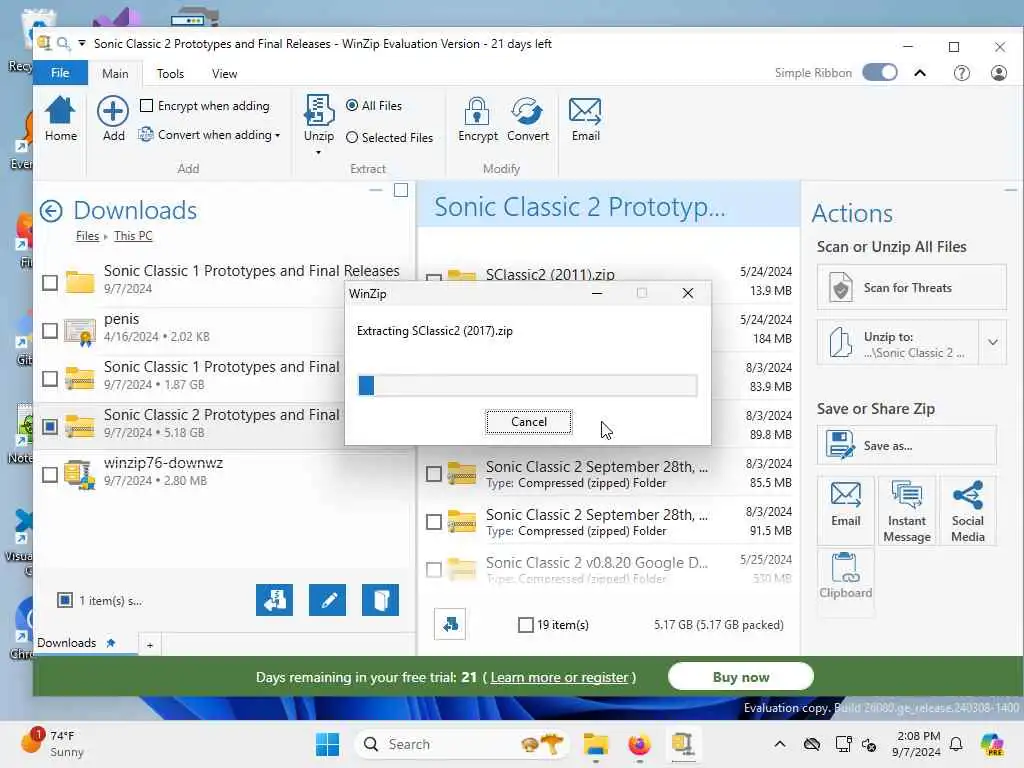Viewport: 1024px width, 768px height.
Task: Click the Instant Message action
Action: pos(906,511)
